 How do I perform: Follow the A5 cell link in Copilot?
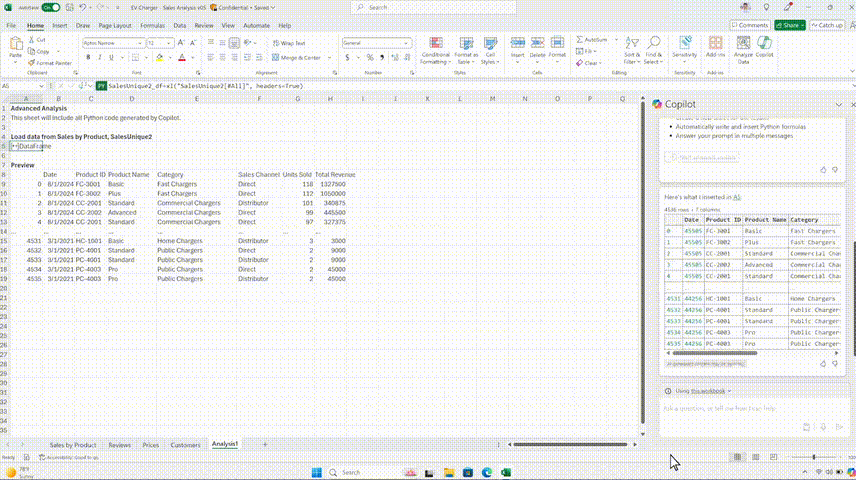point(737,197)
